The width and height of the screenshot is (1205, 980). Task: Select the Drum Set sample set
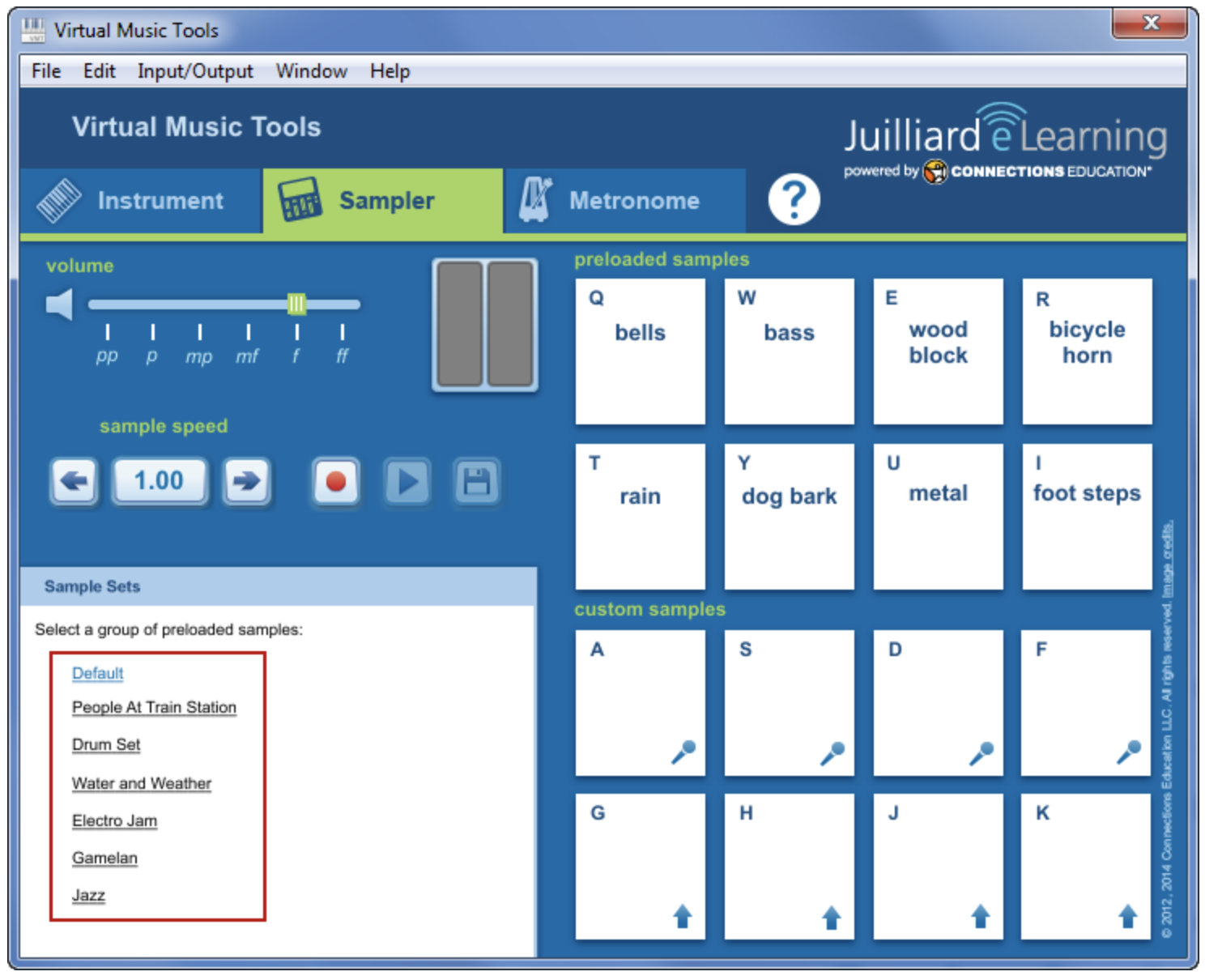[106, 744]
